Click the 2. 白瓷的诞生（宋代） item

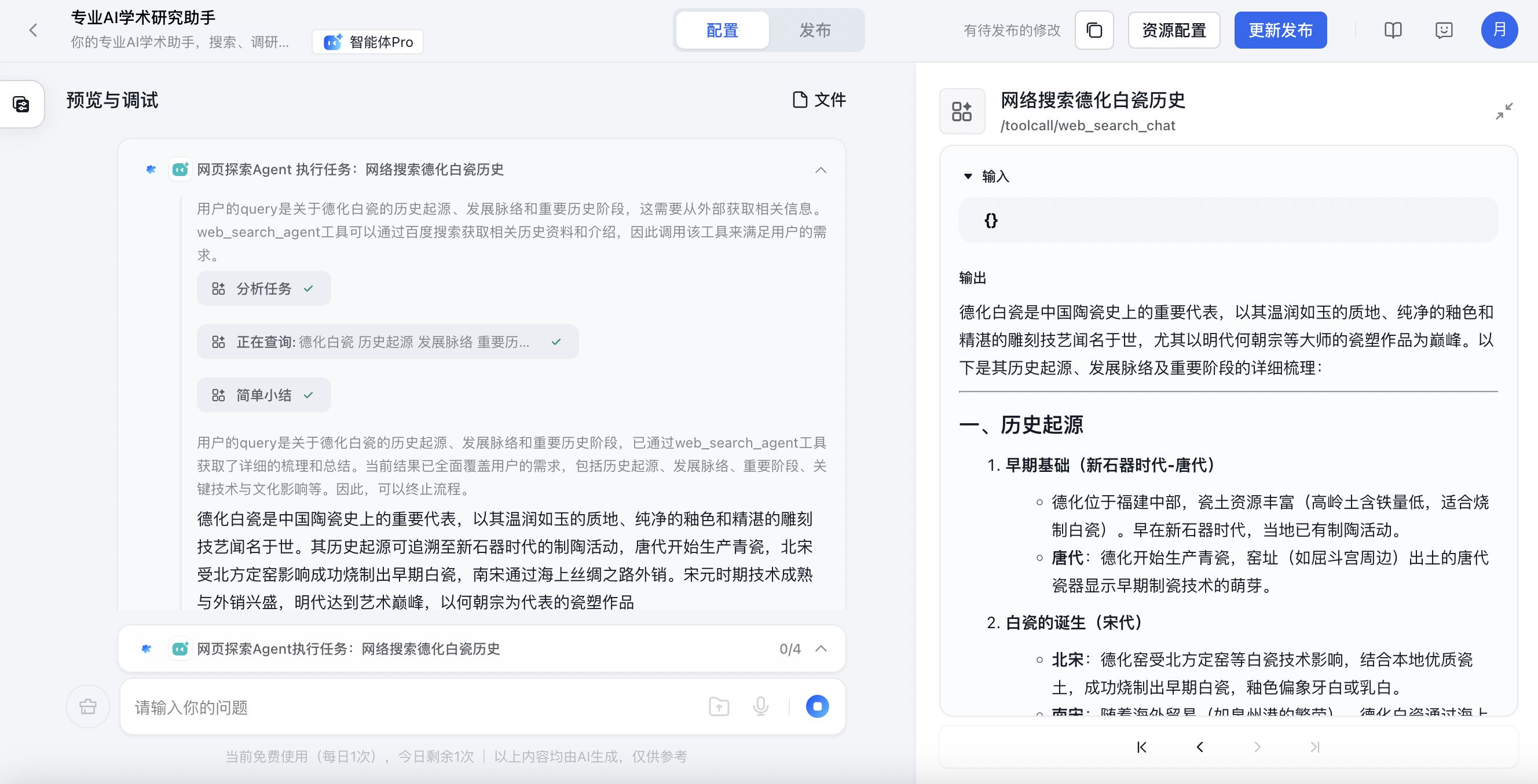click(1064, 623)
